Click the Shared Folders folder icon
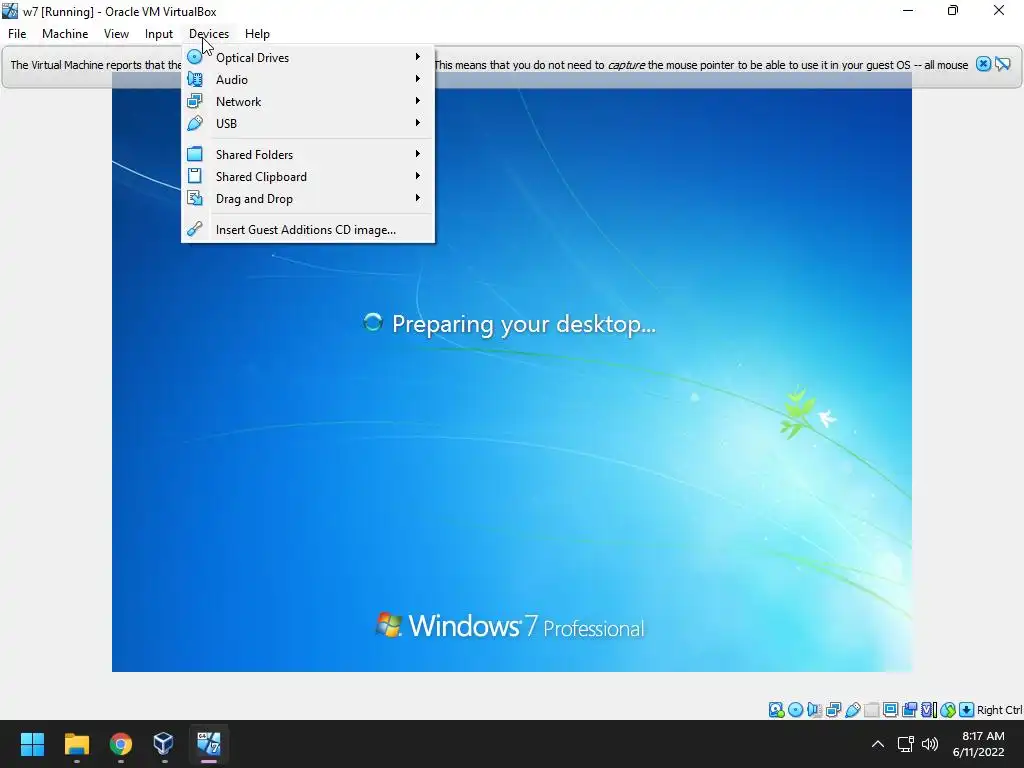The image size is (1024, 768). (x=195, y=154)
